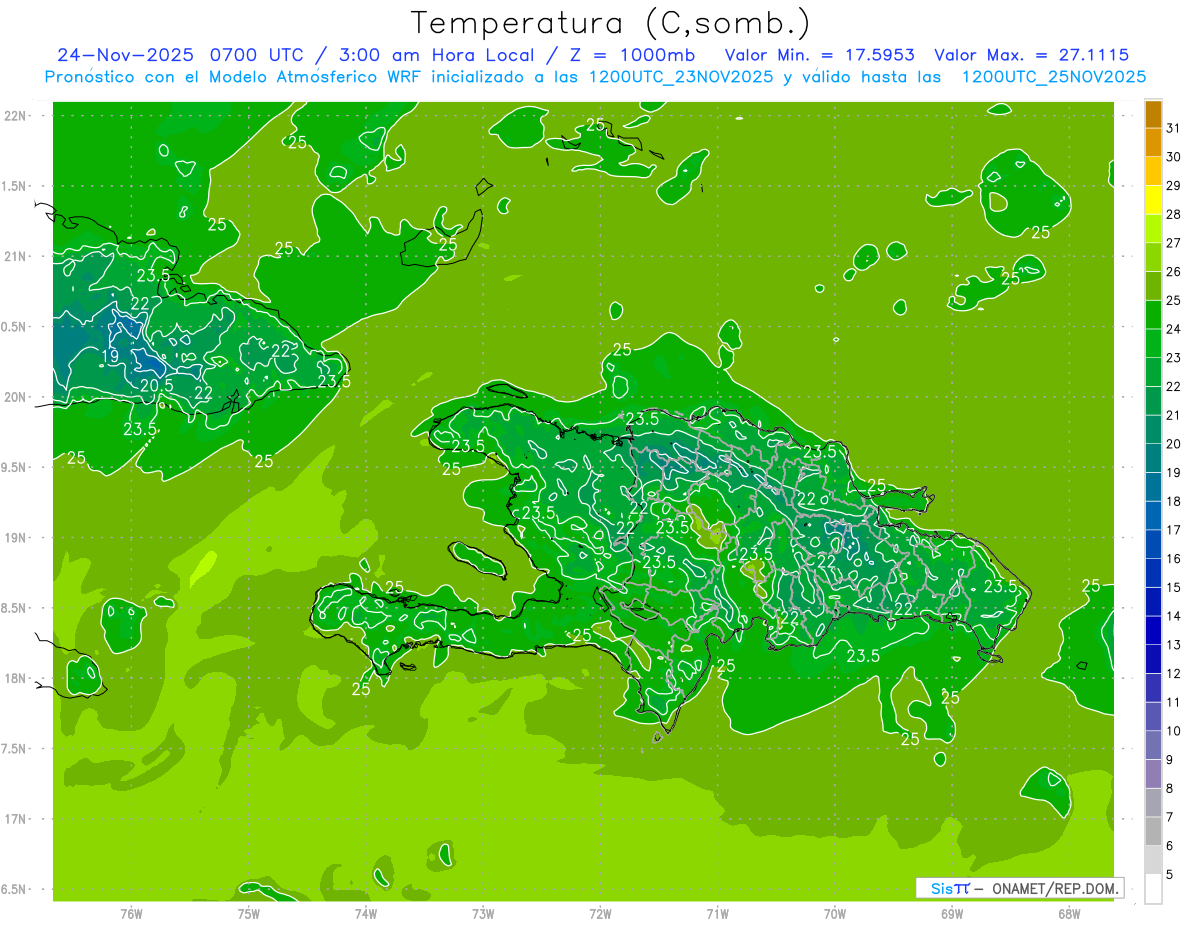This screenshot has width=1200, height=927.
Task: Pick the purple legend swatch between 8 and 9
Action: [1153, 774]
